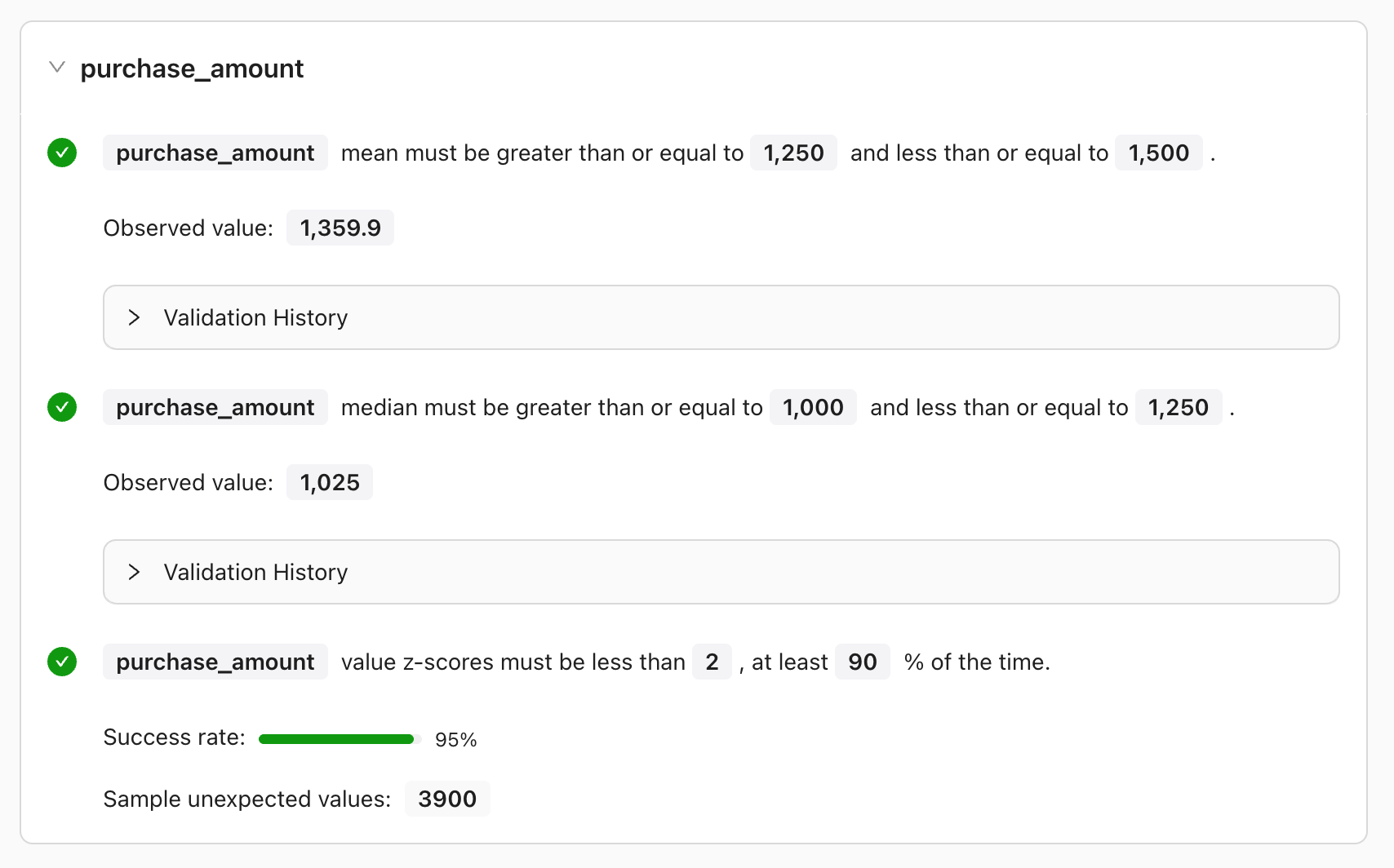Click the green checkmark beside the mean expectation
Image resolution: width=1394 pixels, height=868 pixels.
click(x=62, y=153)
